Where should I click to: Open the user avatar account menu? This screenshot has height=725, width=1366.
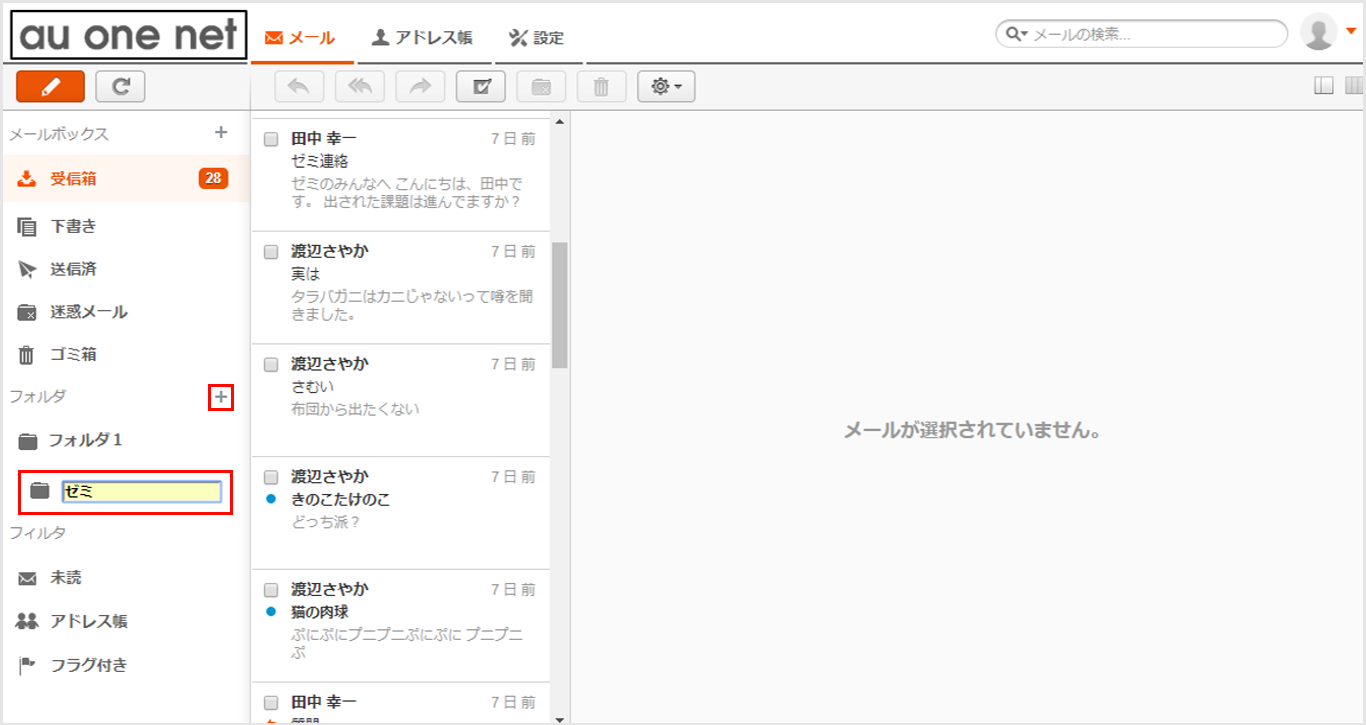click(1328, 32)
